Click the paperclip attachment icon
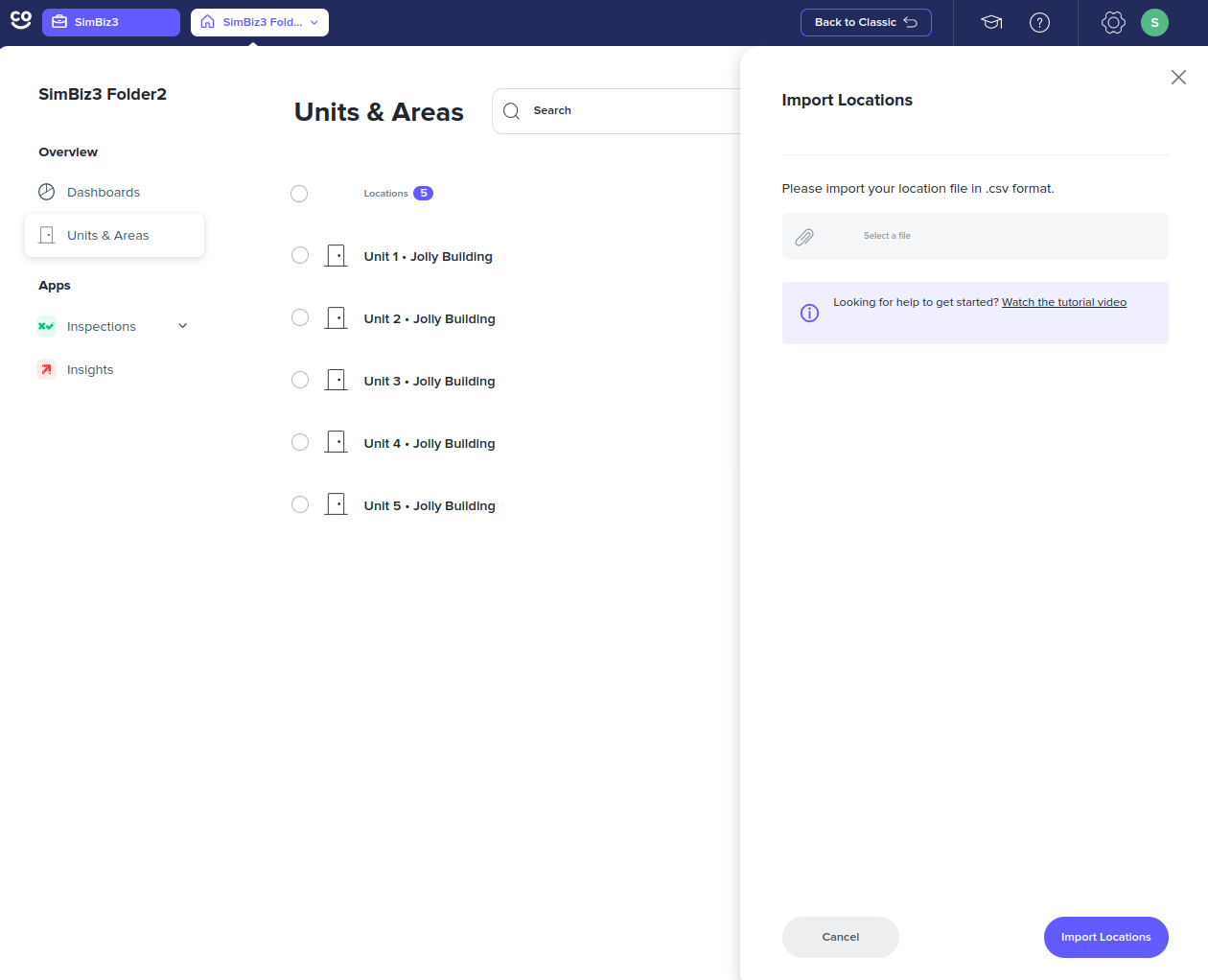This screenshot has width=1208, height=980. (x=804, y=237)
